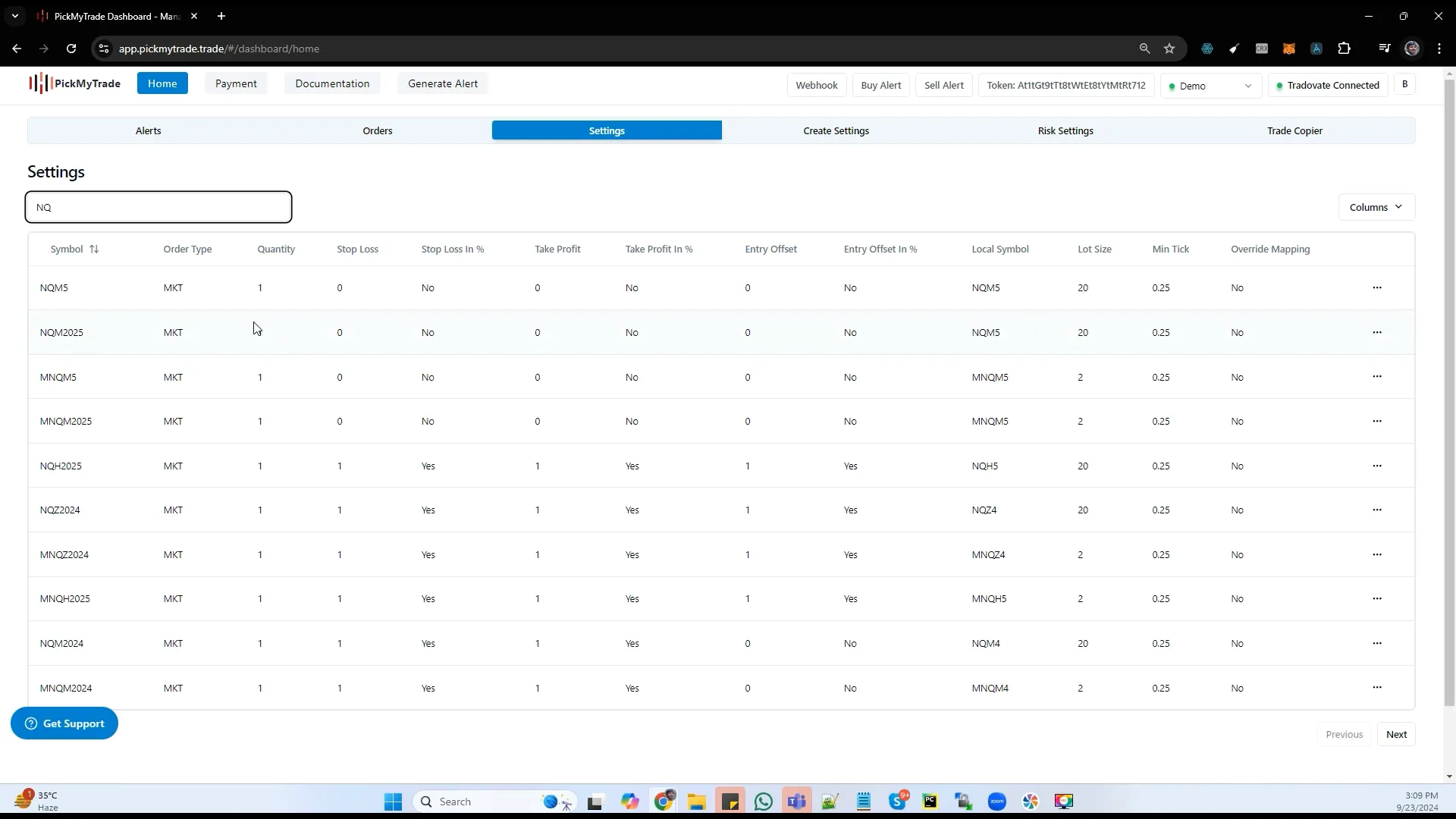The image size is (1456, 819).
Task: Open File Explorer from taskbar
Action: tap(697, 802)
